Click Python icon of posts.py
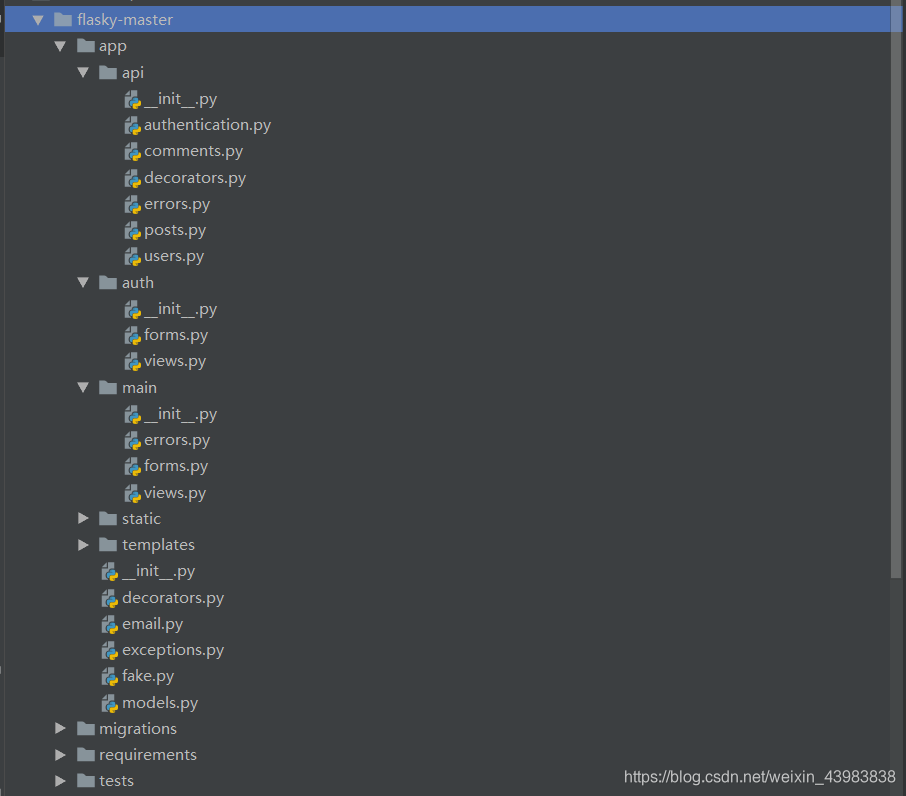Viewport: 906px width, 796px height. [x=133, y=230]
